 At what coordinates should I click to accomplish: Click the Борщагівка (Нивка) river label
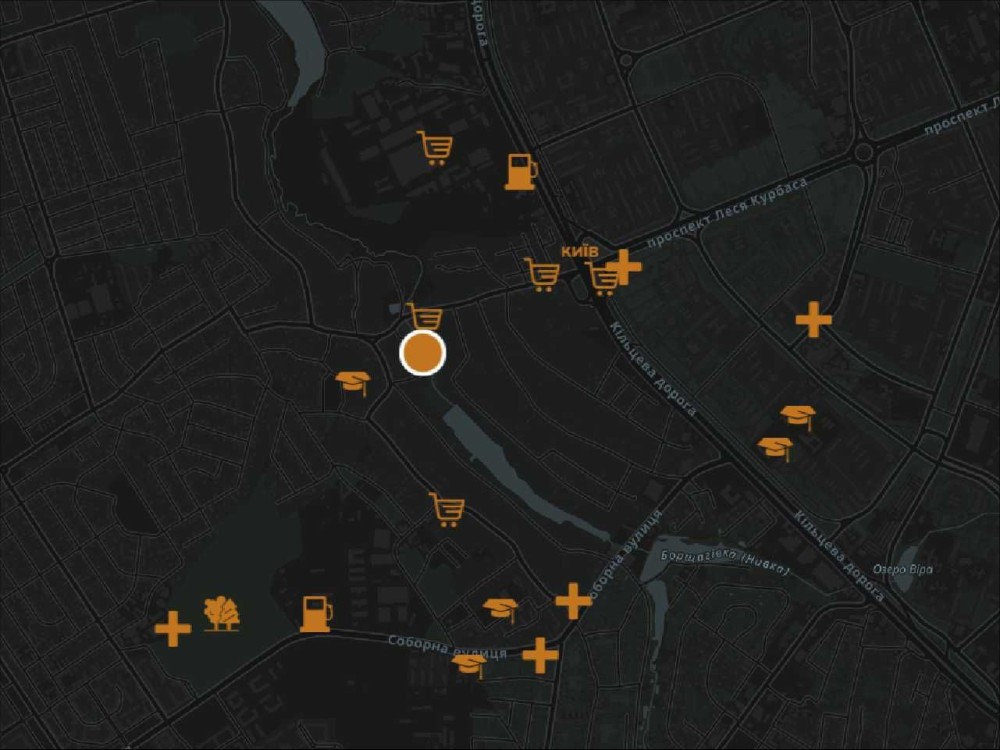tap(725, 562)
